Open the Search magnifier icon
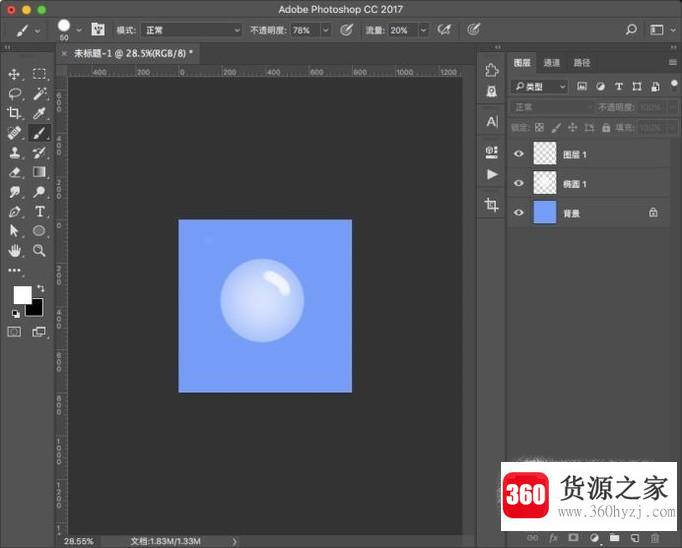 [x=631, y=30]
